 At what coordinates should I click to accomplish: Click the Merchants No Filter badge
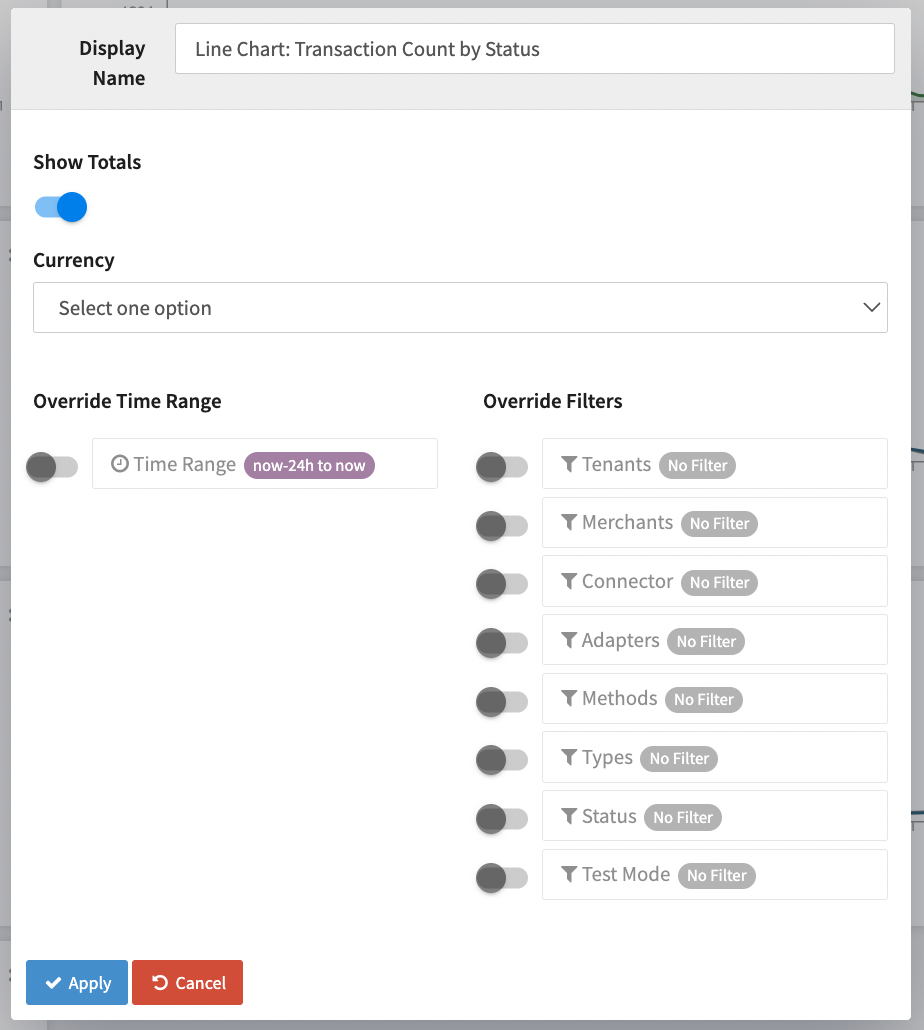click(x=719, y=523)
